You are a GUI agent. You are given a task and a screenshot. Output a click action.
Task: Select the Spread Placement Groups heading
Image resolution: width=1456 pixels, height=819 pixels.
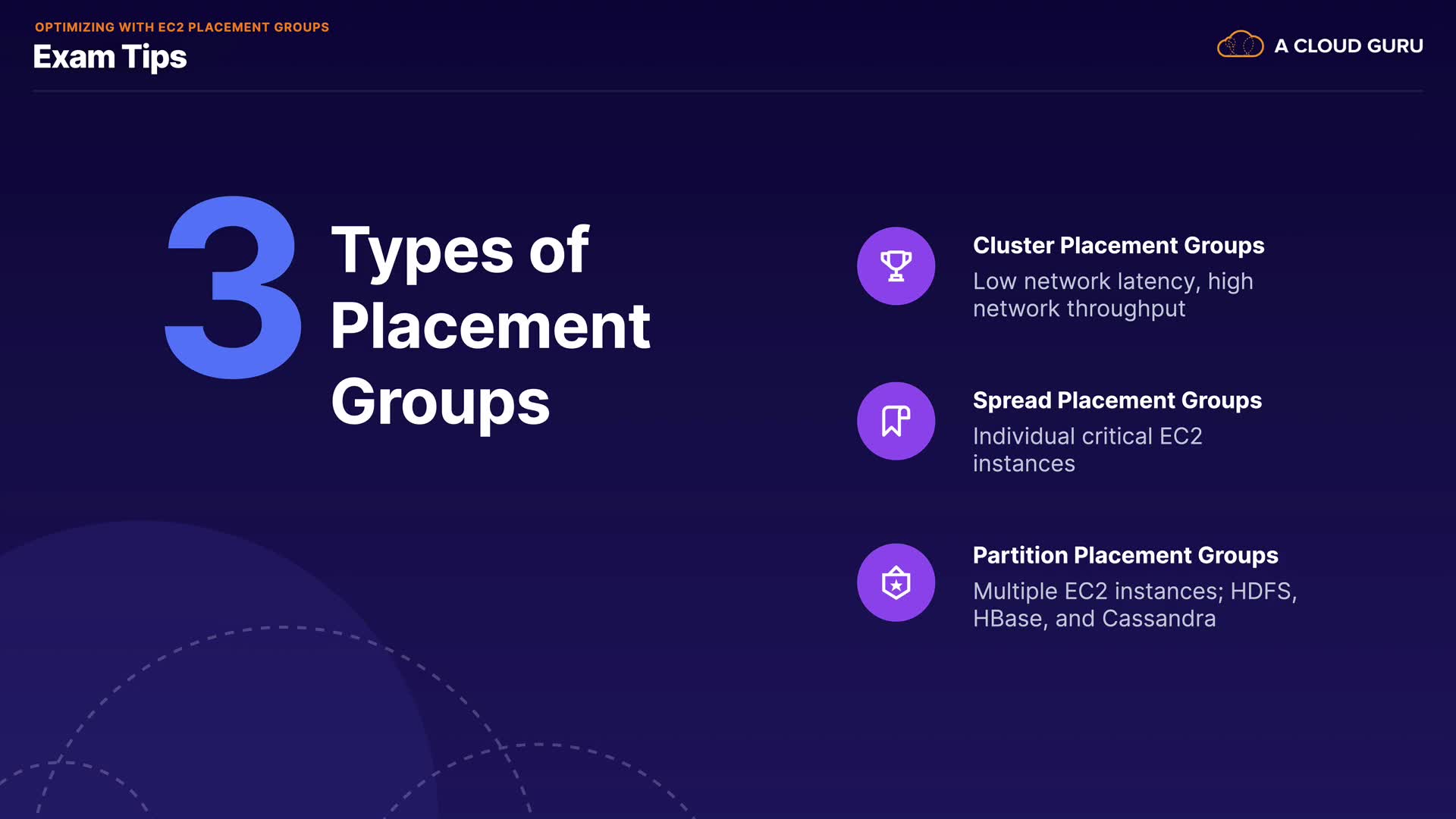[x=1117, y=400]
